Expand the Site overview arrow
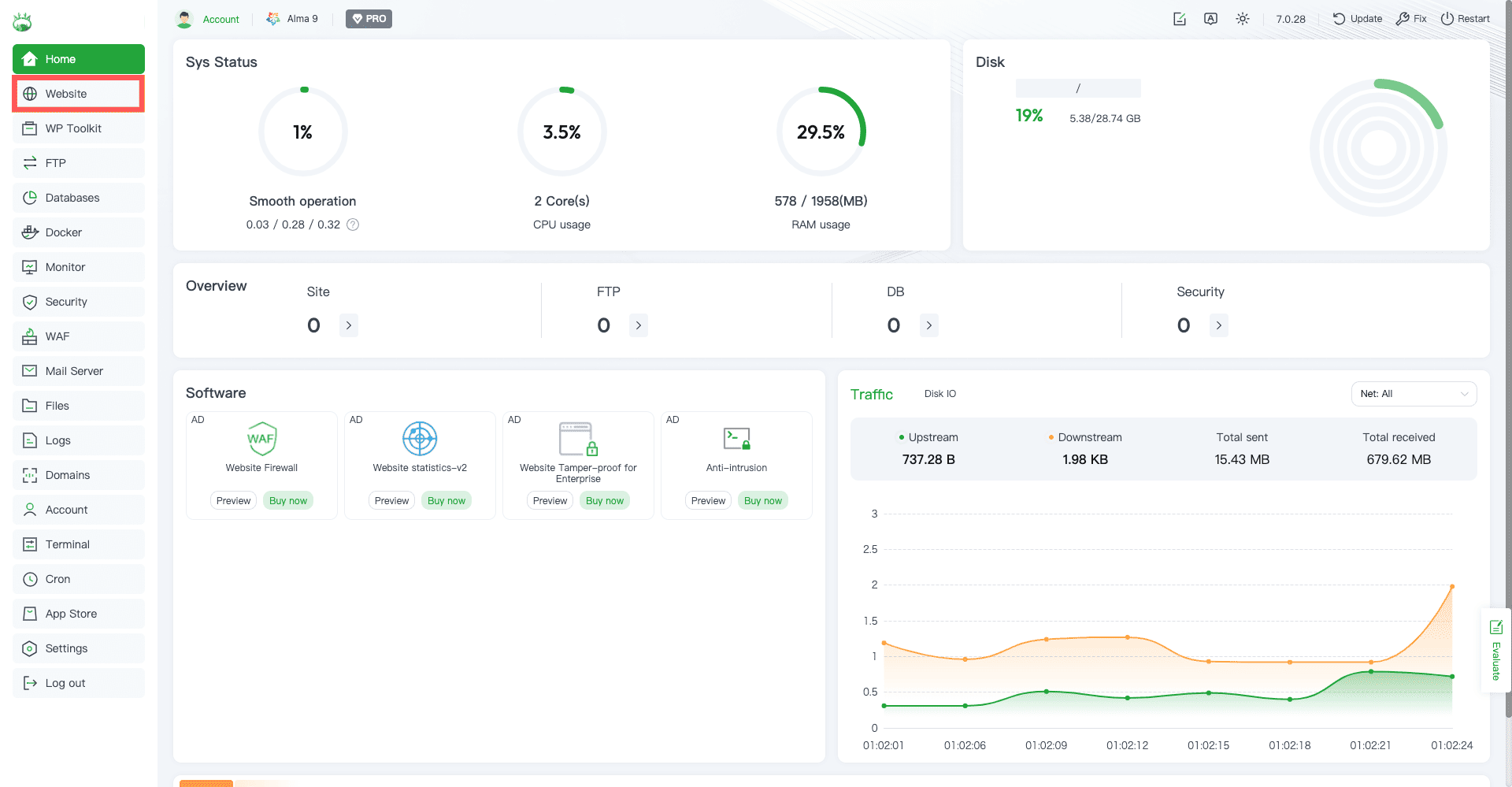 click(x=349, y=325)
